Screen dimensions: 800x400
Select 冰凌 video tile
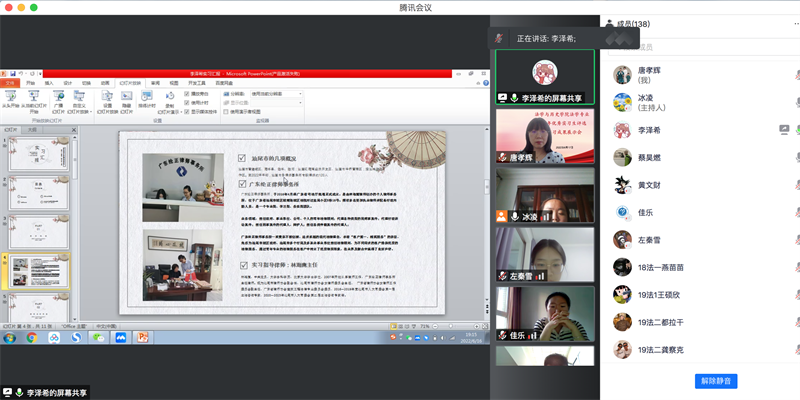[x=545, y=195]
